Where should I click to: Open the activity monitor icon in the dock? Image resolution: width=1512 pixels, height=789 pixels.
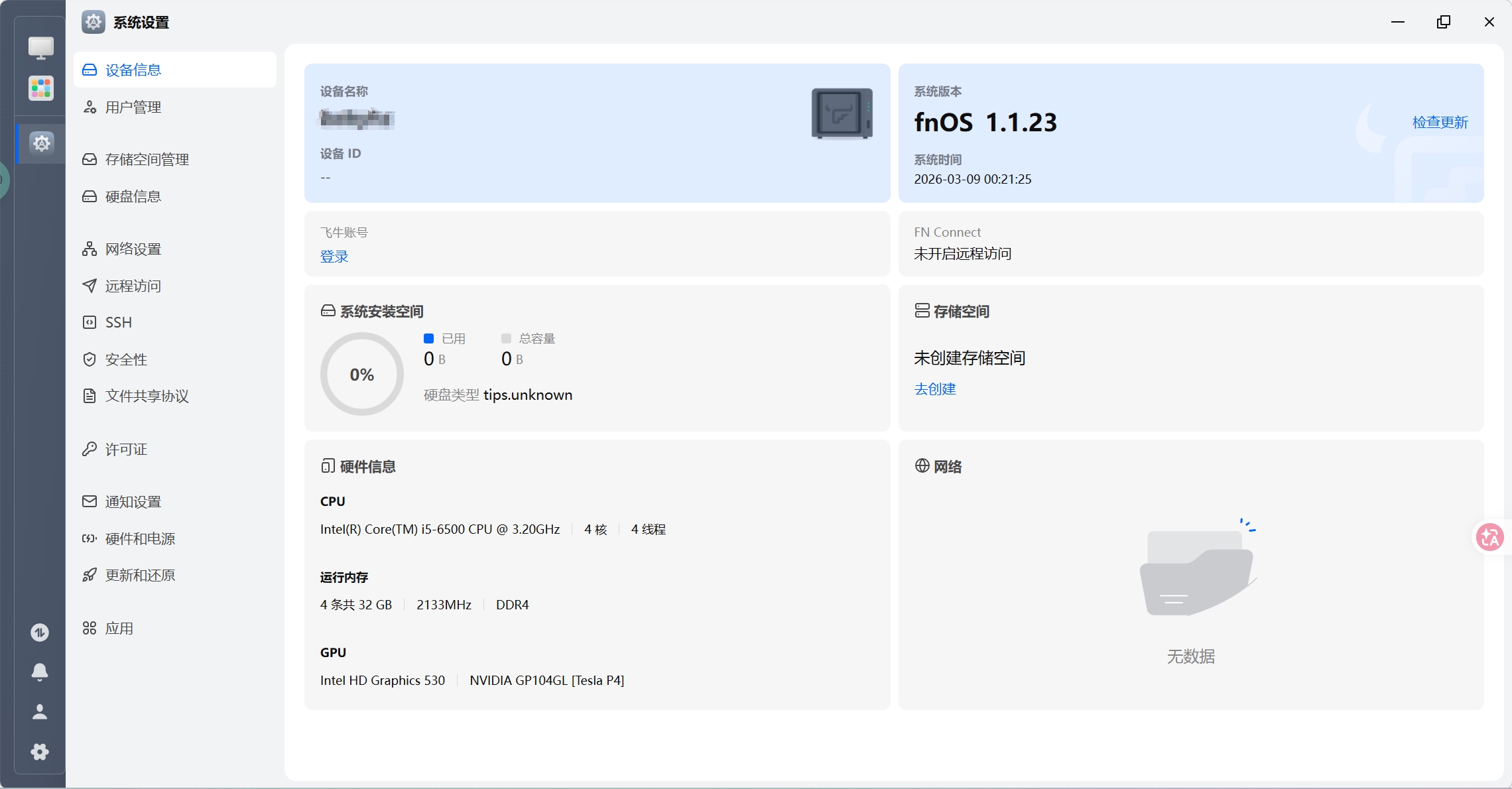click(40, 633)
